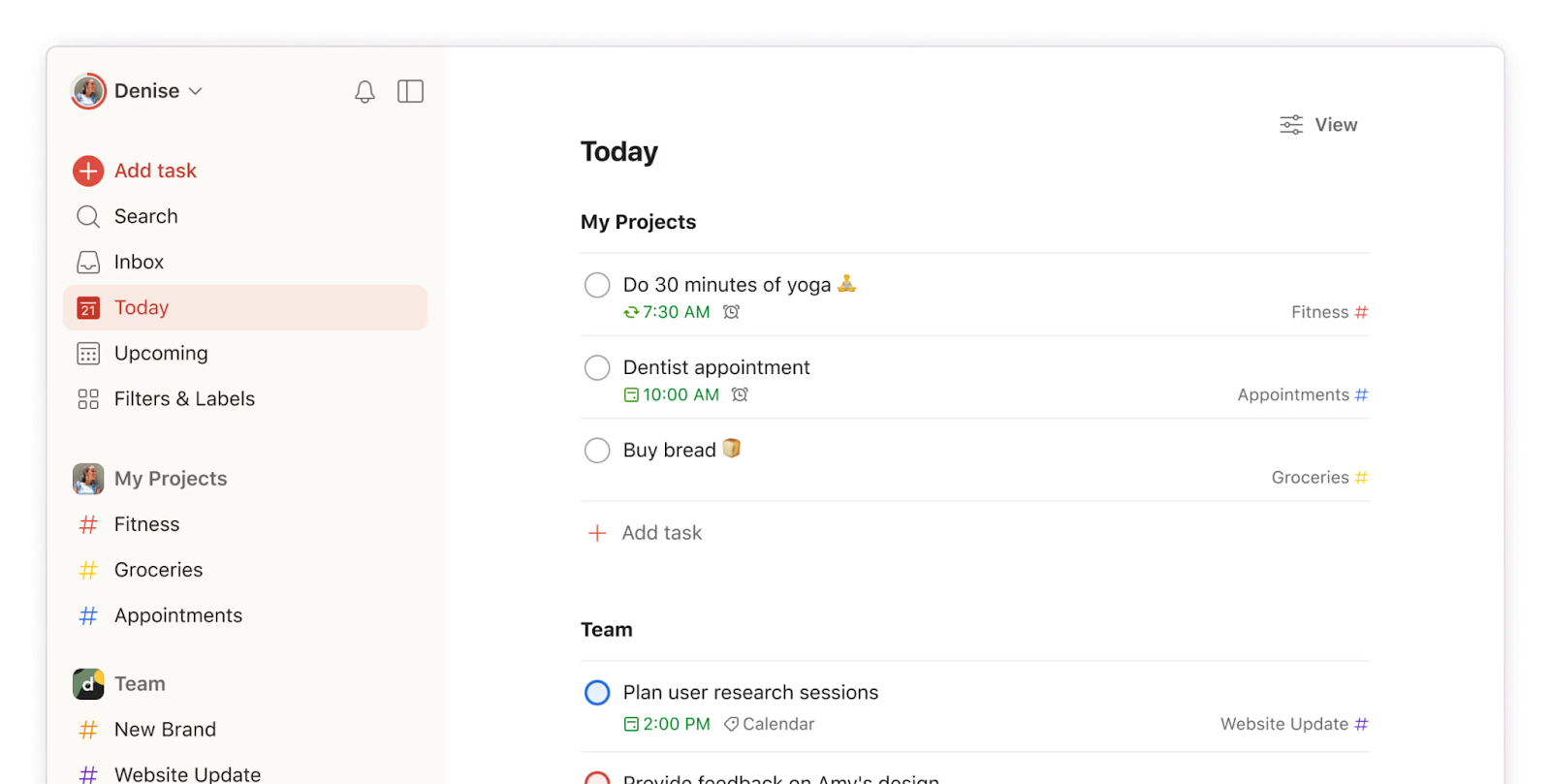Select the yellow Groceries project hashtag
Image resolution: width=1551 pixels, height=784 pixels.
tap(1362, 477)
